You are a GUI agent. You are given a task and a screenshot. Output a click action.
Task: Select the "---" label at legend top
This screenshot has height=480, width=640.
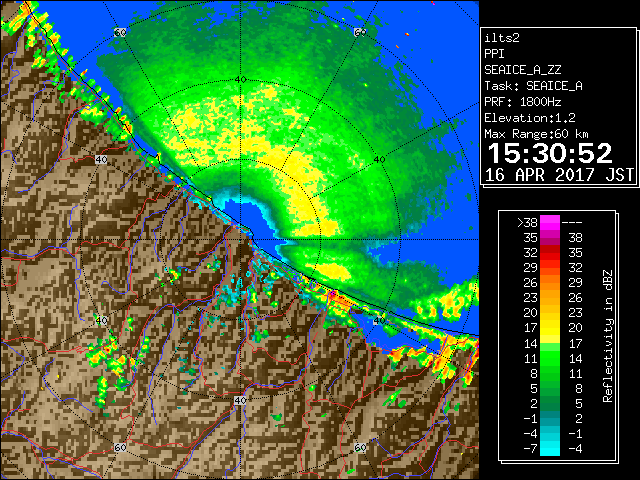572,222
